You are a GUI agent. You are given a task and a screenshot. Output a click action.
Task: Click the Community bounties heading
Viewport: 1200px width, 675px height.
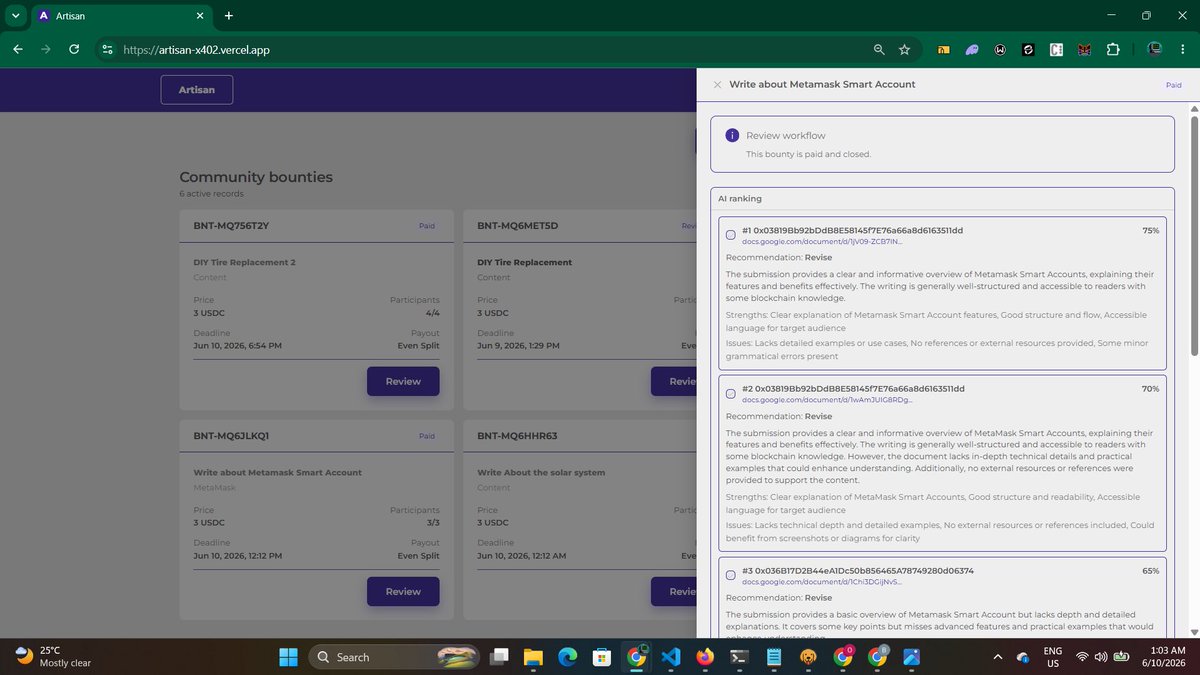[x=256, y=177]
